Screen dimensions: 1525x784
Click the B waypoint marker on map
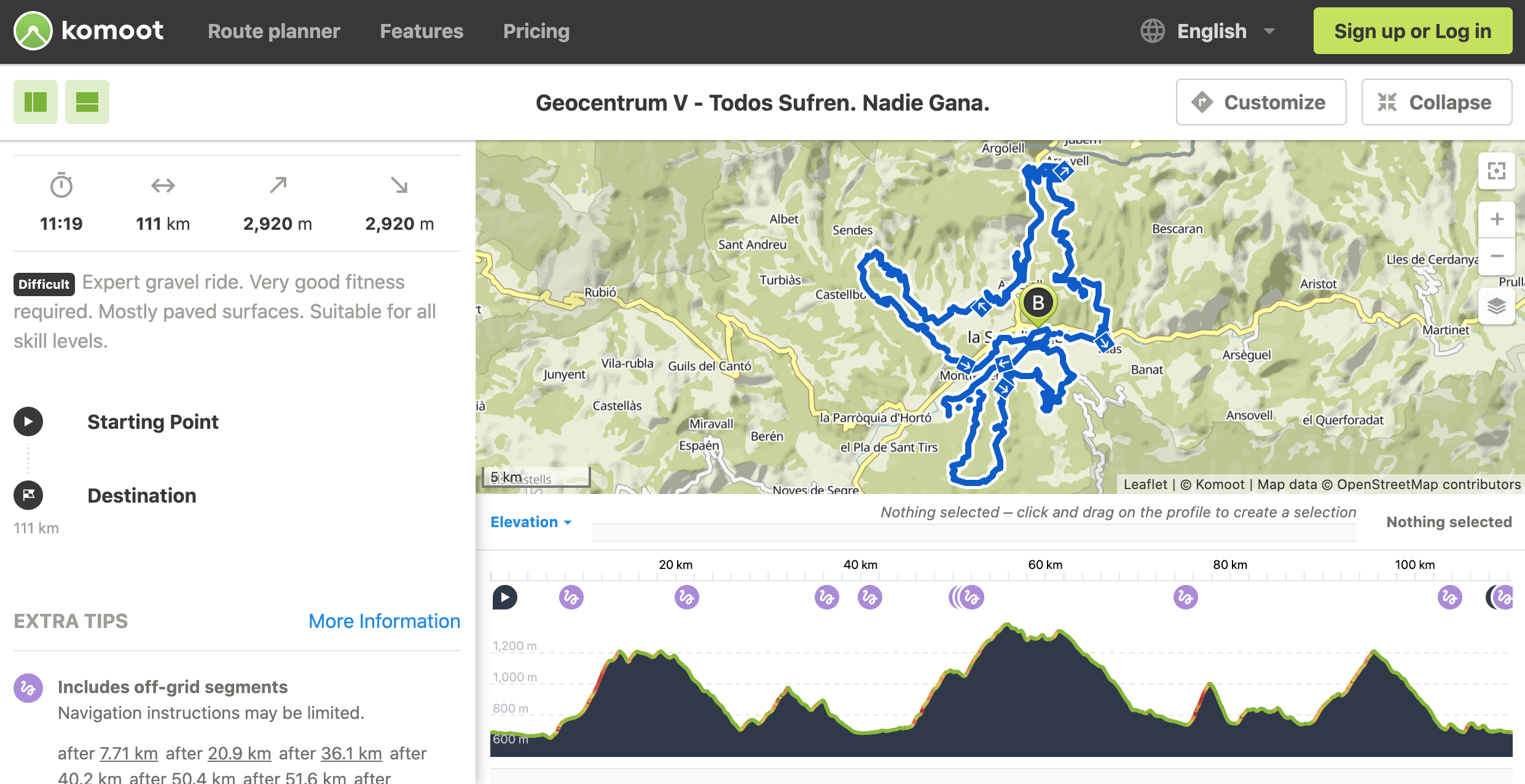1038,304
